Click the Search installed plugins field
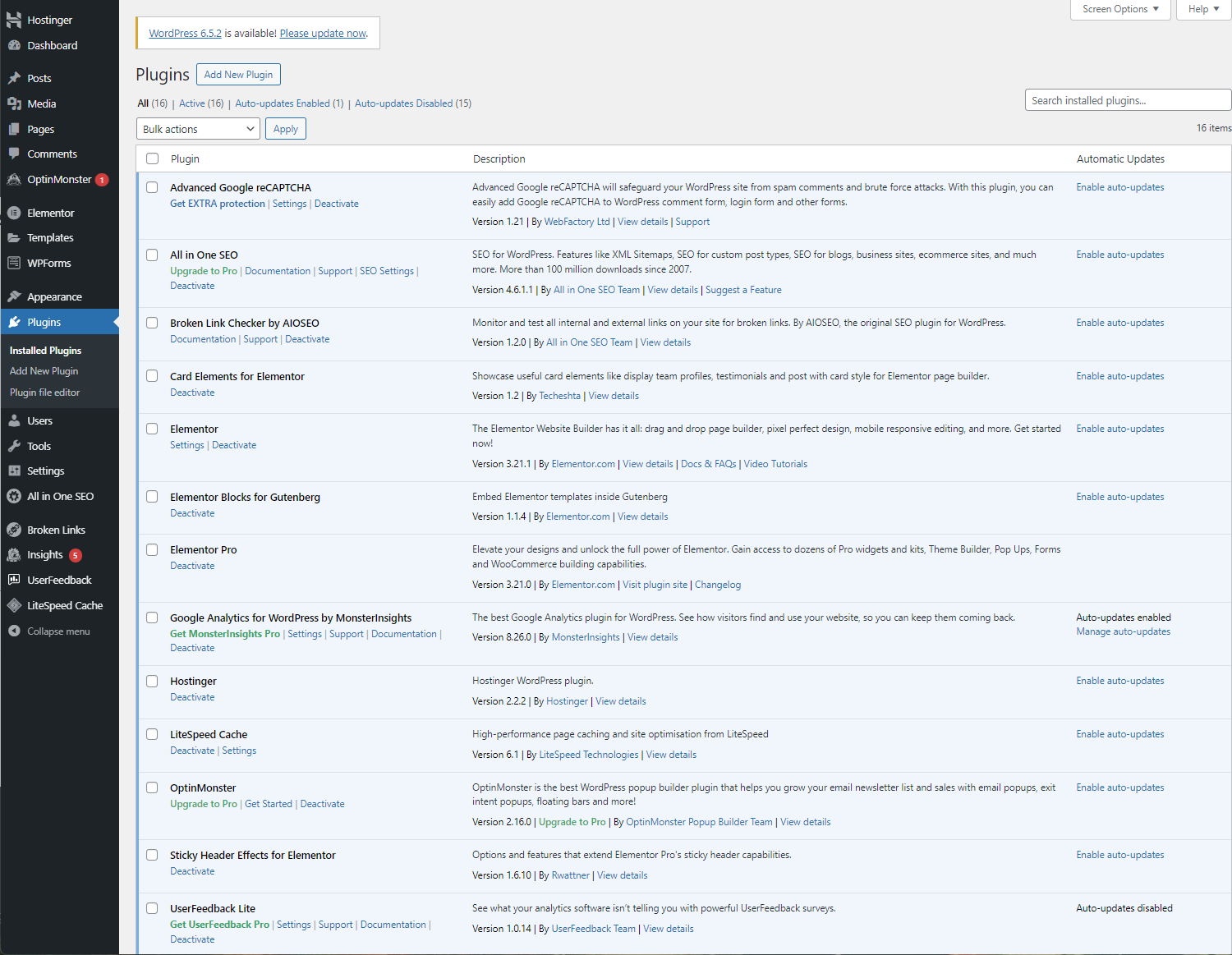Screen dimensions: 1232x955 pos(1128,100)
